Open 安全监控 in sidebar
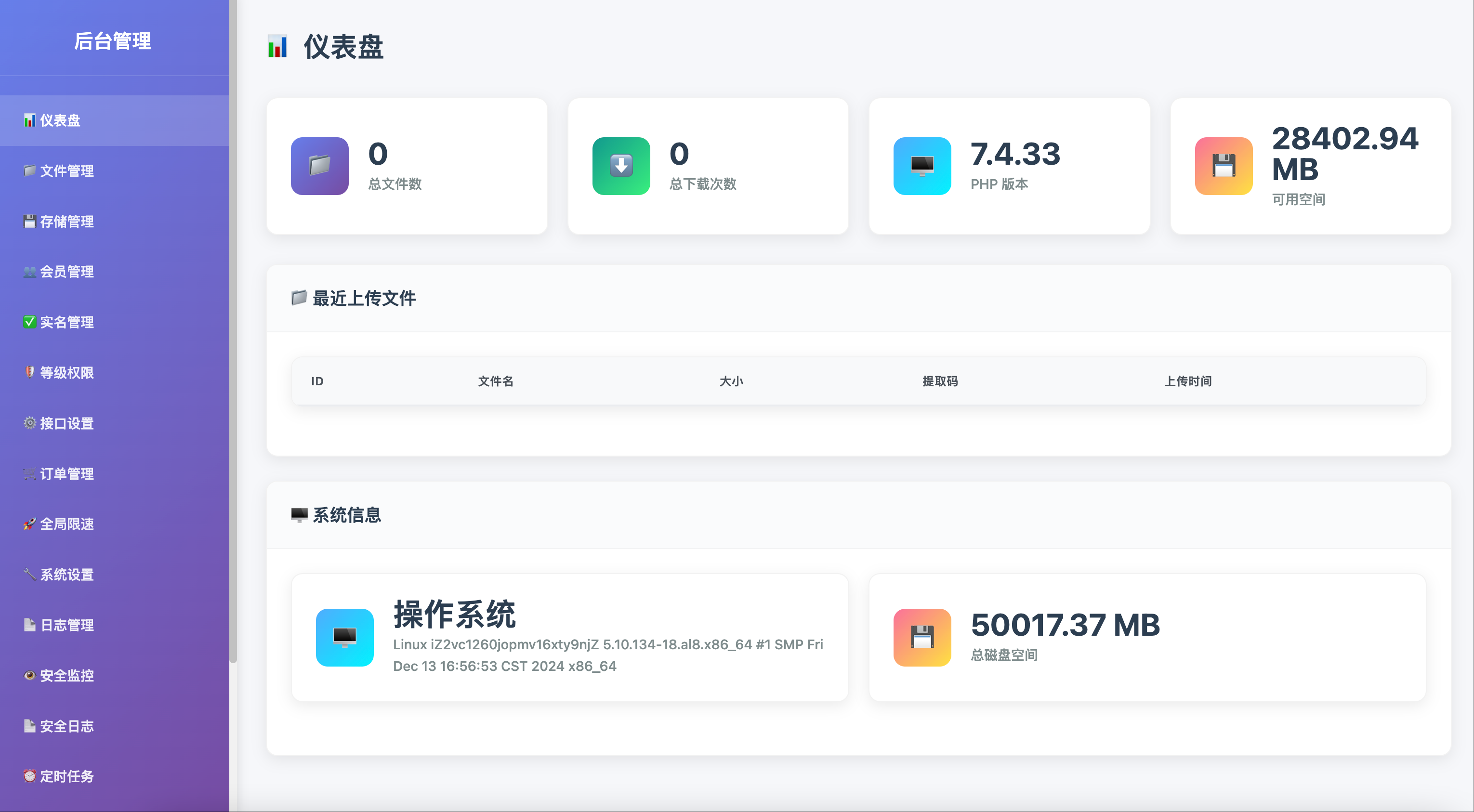The width and height of the screenshot is (1474, 812). [x=115, y=675]
